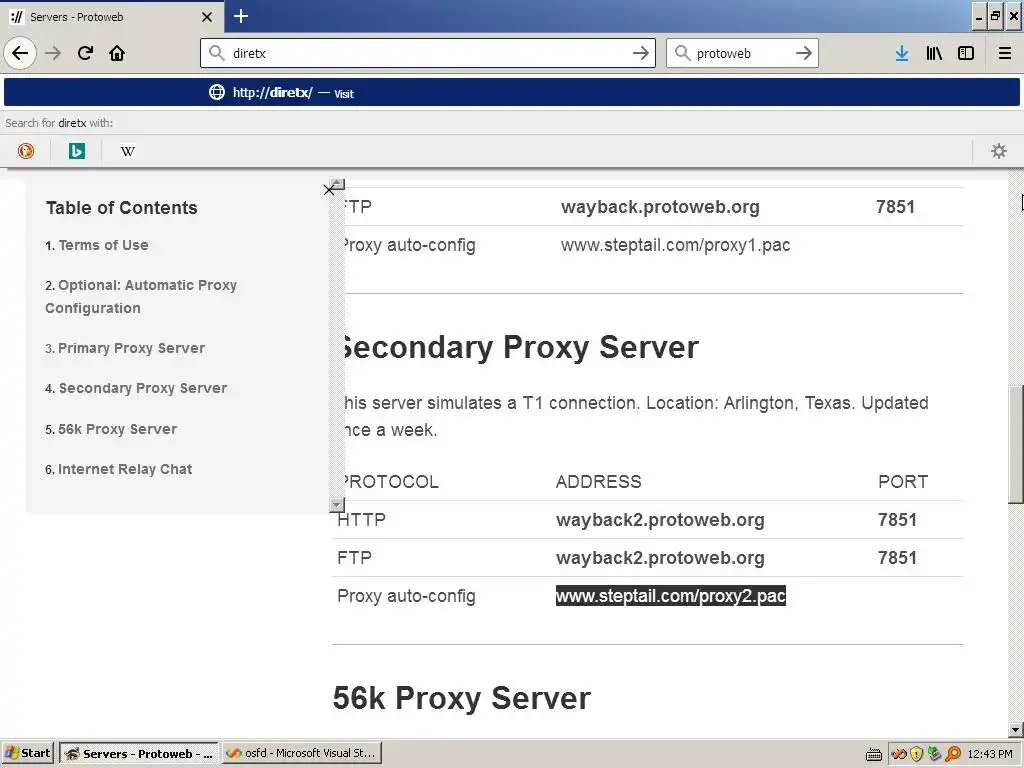The height and width of the screenshot is (768, 1024).
Task: Click the search box go arrow
Action: 804,53
